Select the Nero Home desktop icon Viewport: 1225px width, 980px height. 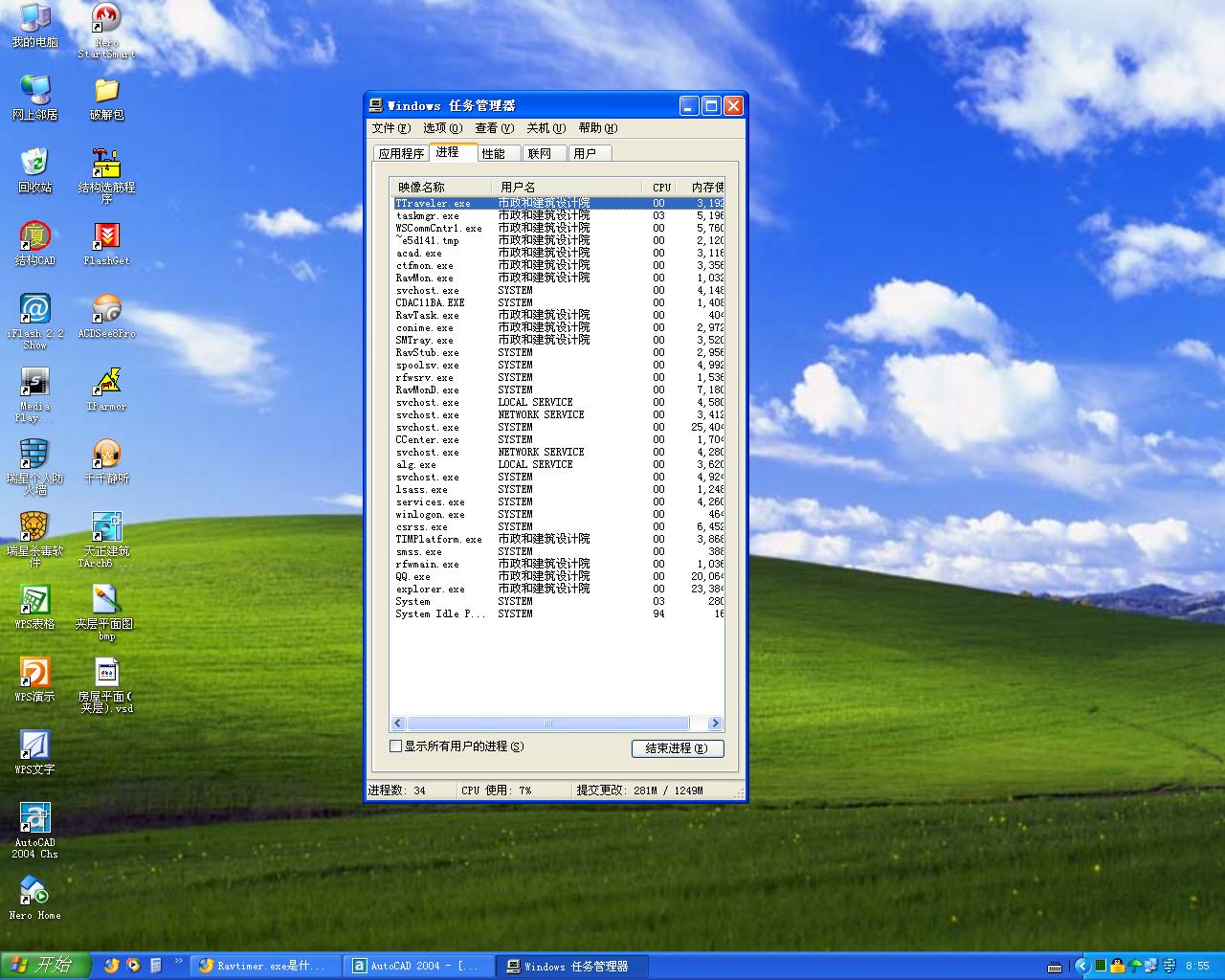pyautogui.click(x=34, y=891)
